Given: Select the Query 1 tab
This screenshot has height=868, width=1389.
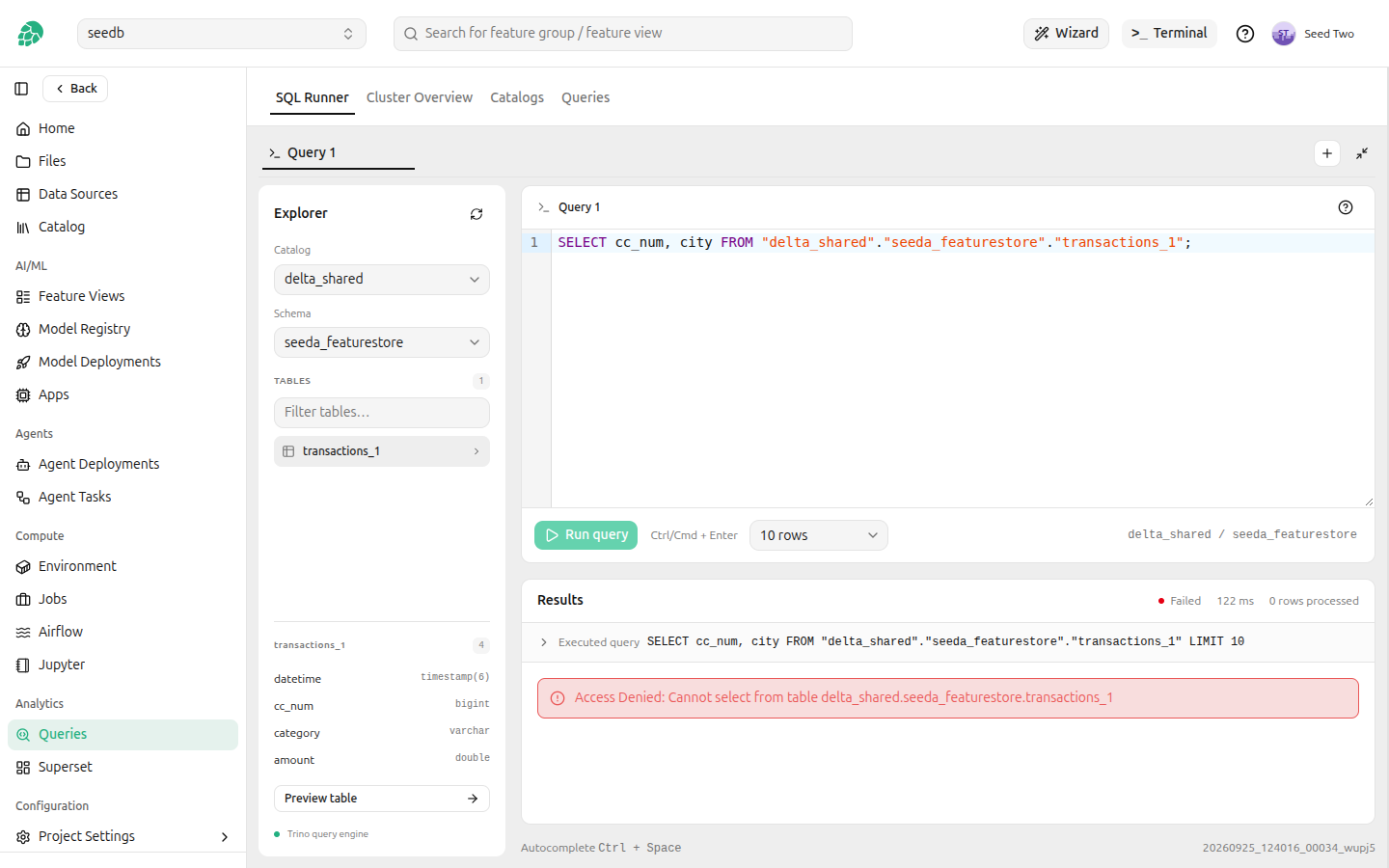Looking at the screenshot, I should click(339, 153).
